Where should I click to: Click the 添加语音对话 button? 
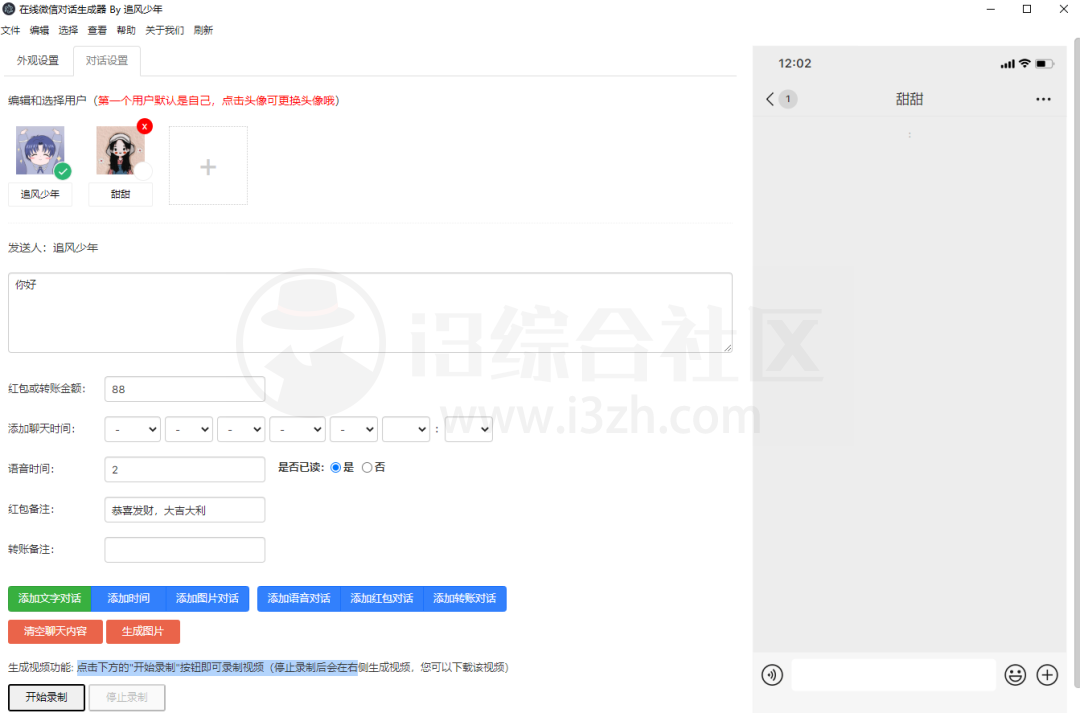coord(299,599)
